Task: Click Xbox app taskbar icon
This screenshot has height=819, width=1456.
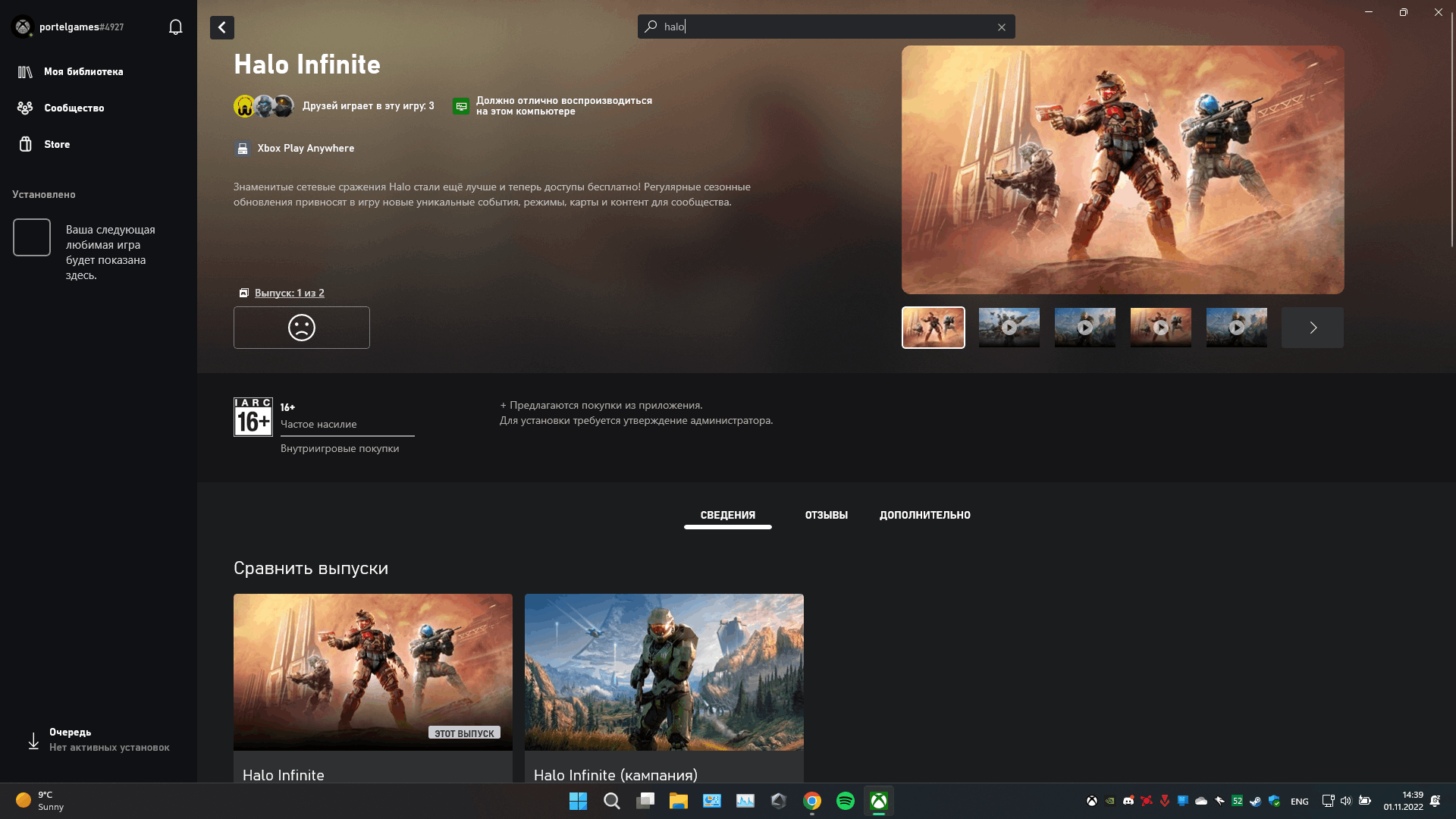Action: pos(878,801)
